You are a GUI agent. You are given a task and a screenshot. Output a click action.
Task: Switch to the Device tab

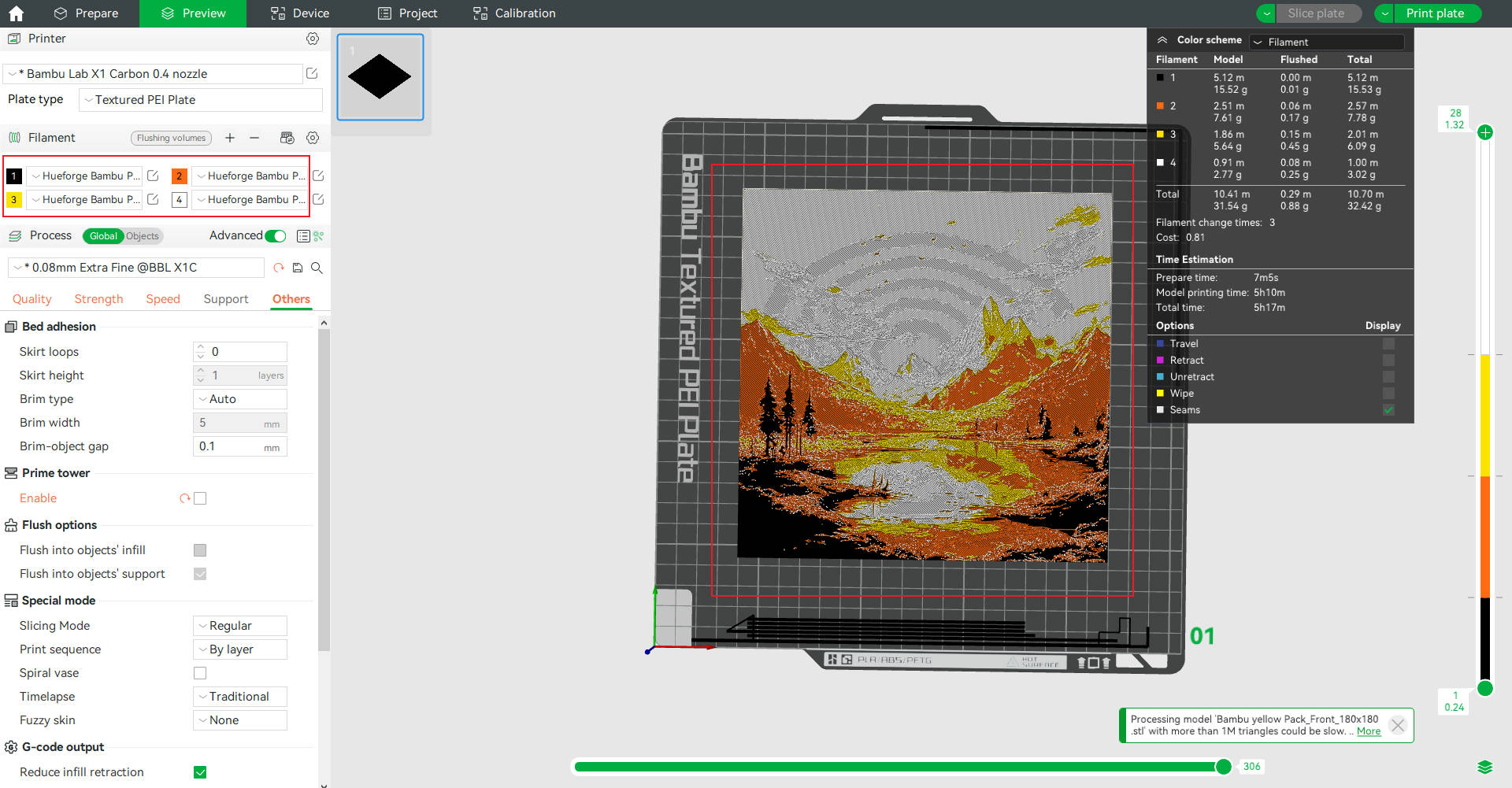[300, 13]
